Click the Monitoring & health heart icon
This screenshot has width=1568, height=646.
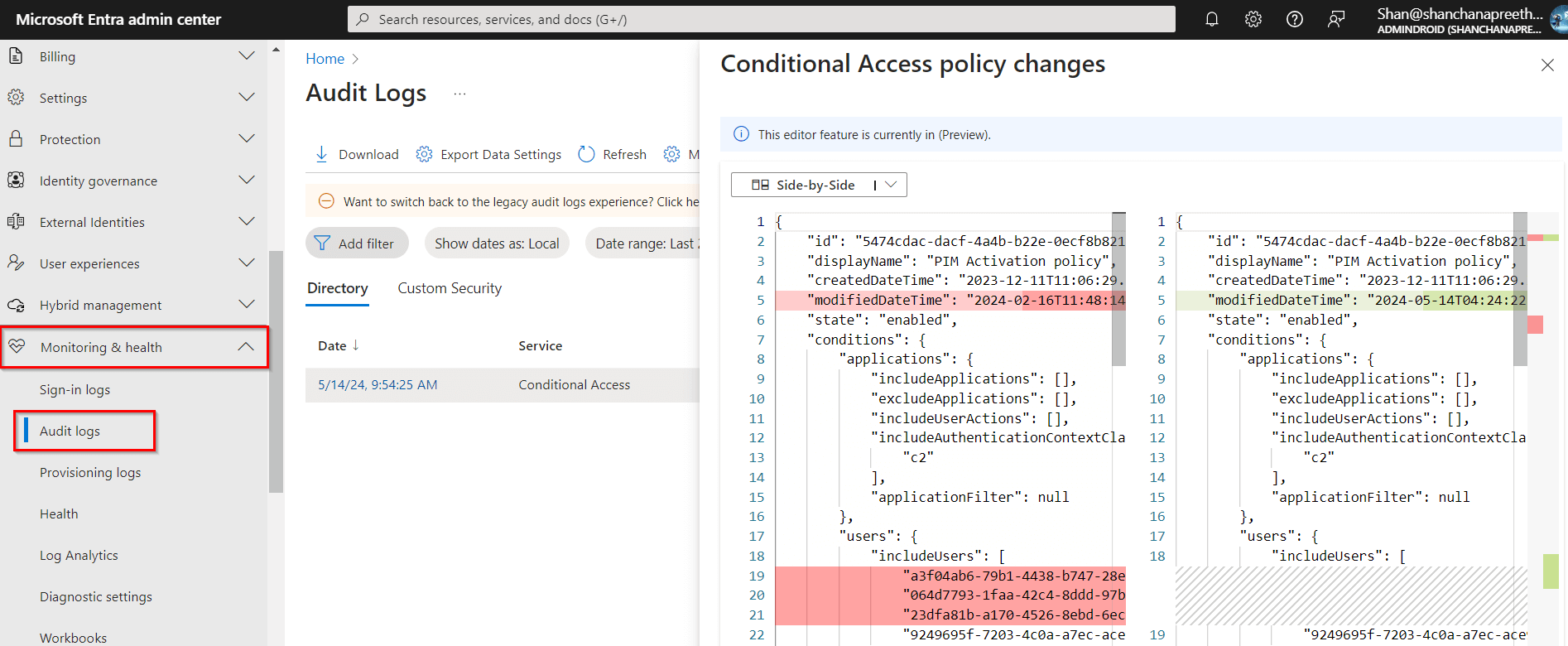click(17, 346)
